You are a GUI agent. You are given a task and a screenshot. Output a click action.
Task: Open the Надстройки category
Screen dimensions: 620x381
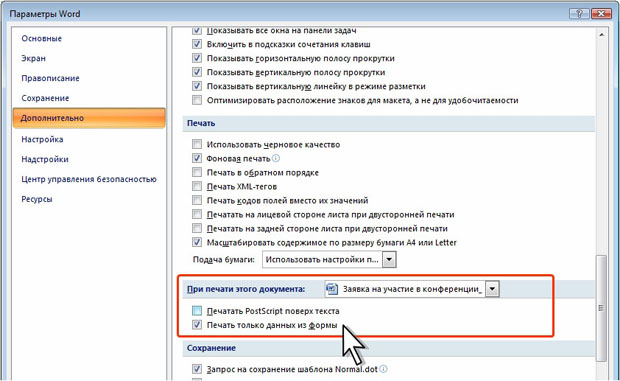click(45, 159)
